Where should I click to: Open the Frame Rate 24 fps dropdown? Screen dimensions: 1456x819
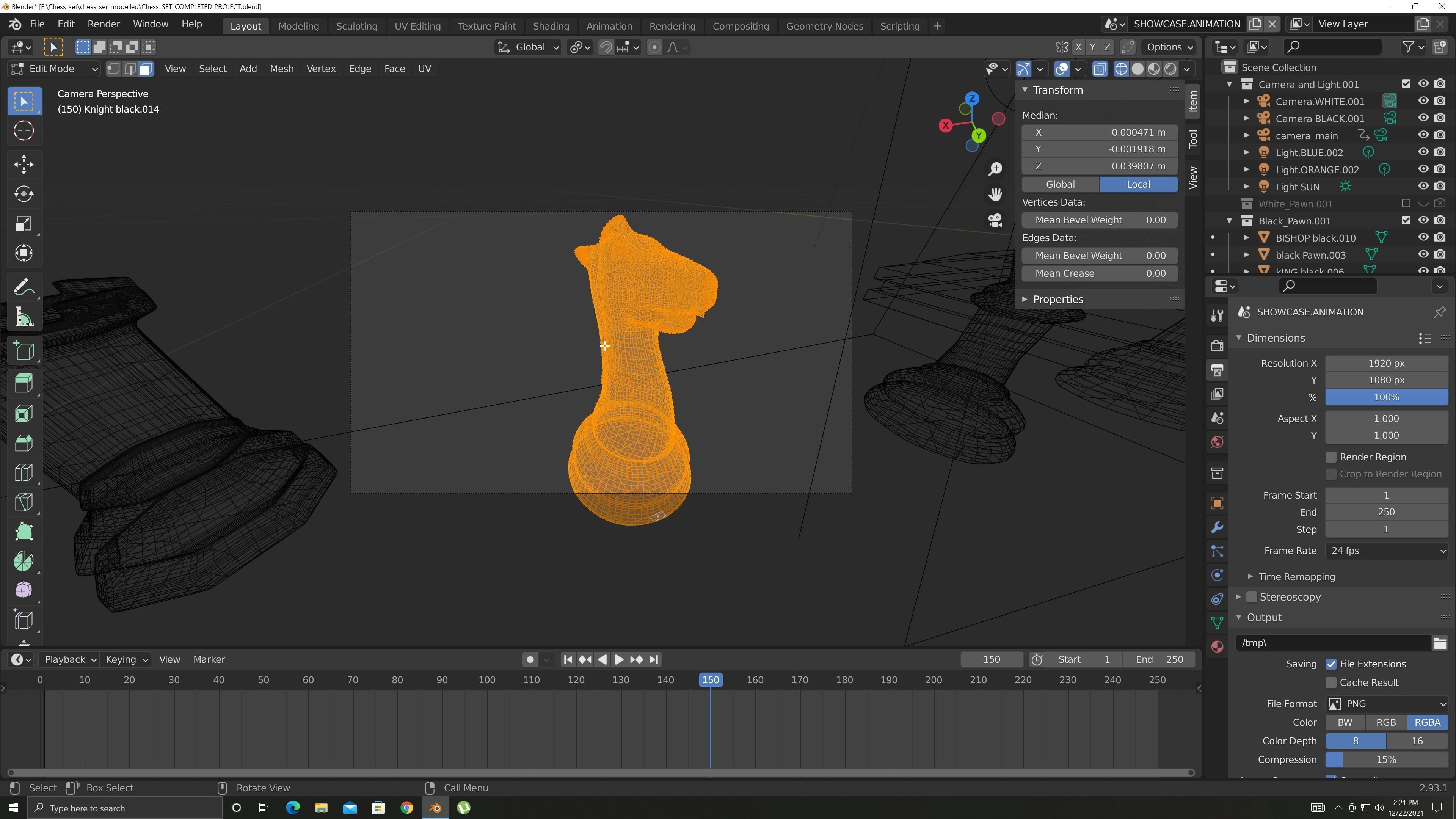point(1387,551)
